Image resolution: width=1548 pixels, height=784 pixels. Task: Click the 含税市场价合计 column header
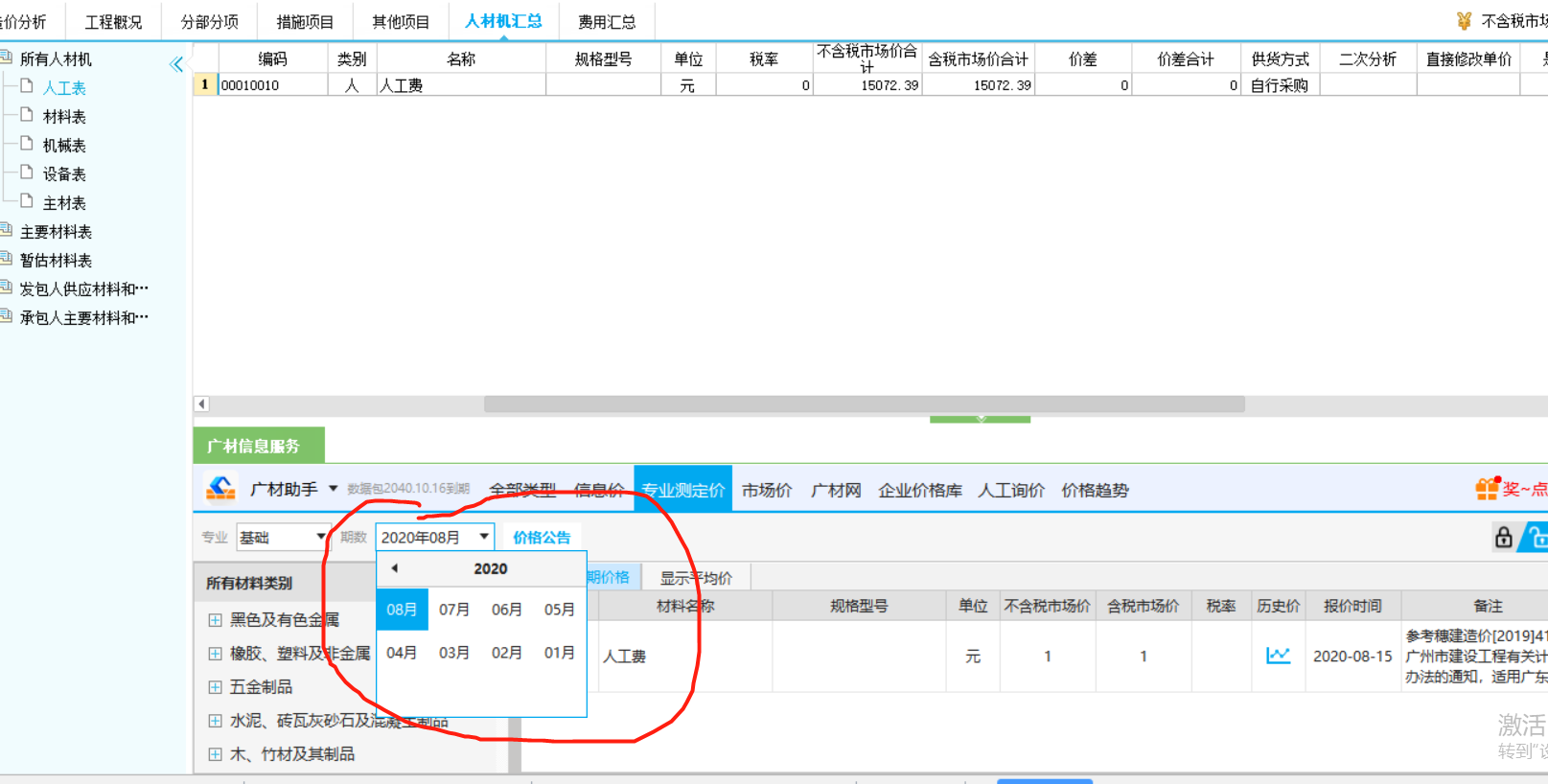(x=979, y=58)
